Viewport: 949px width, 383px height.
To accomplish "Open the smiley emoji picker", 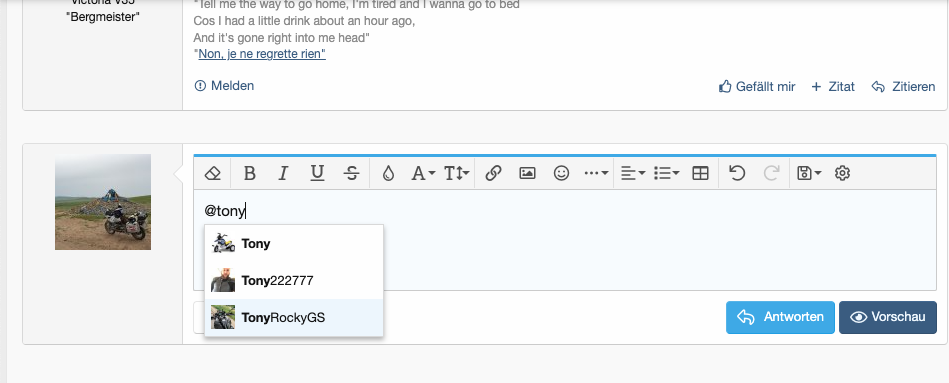I will (x=562, y=174).
